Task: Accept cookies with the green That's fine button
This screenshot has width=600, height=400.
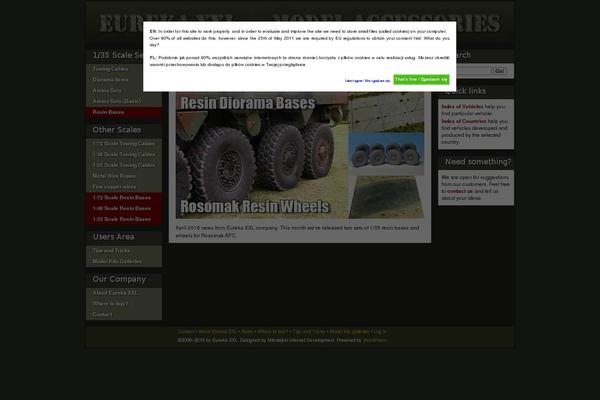Action: point(421,79)
